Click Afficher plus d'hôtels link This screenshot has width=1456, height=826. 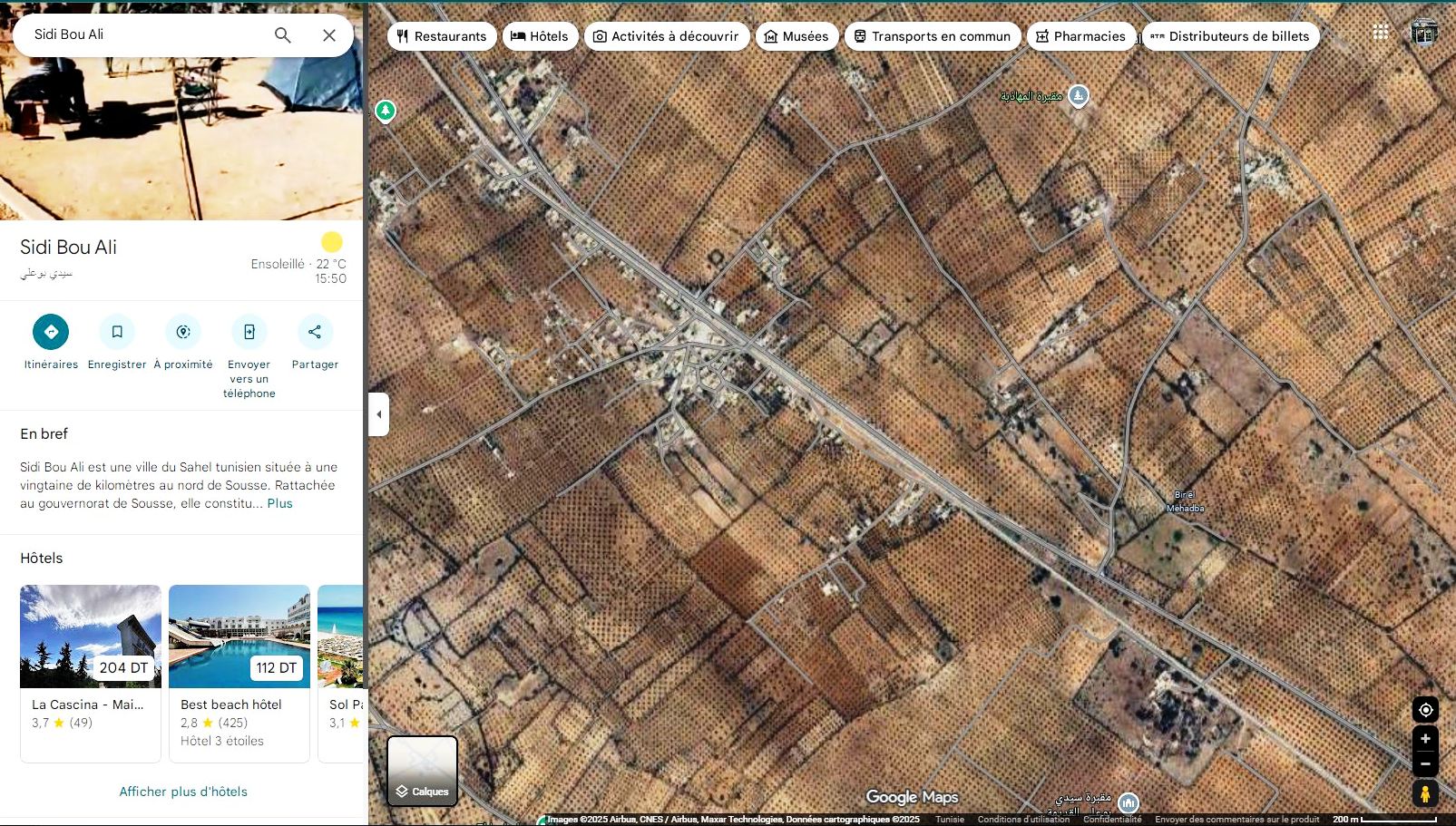pos(183,792)
